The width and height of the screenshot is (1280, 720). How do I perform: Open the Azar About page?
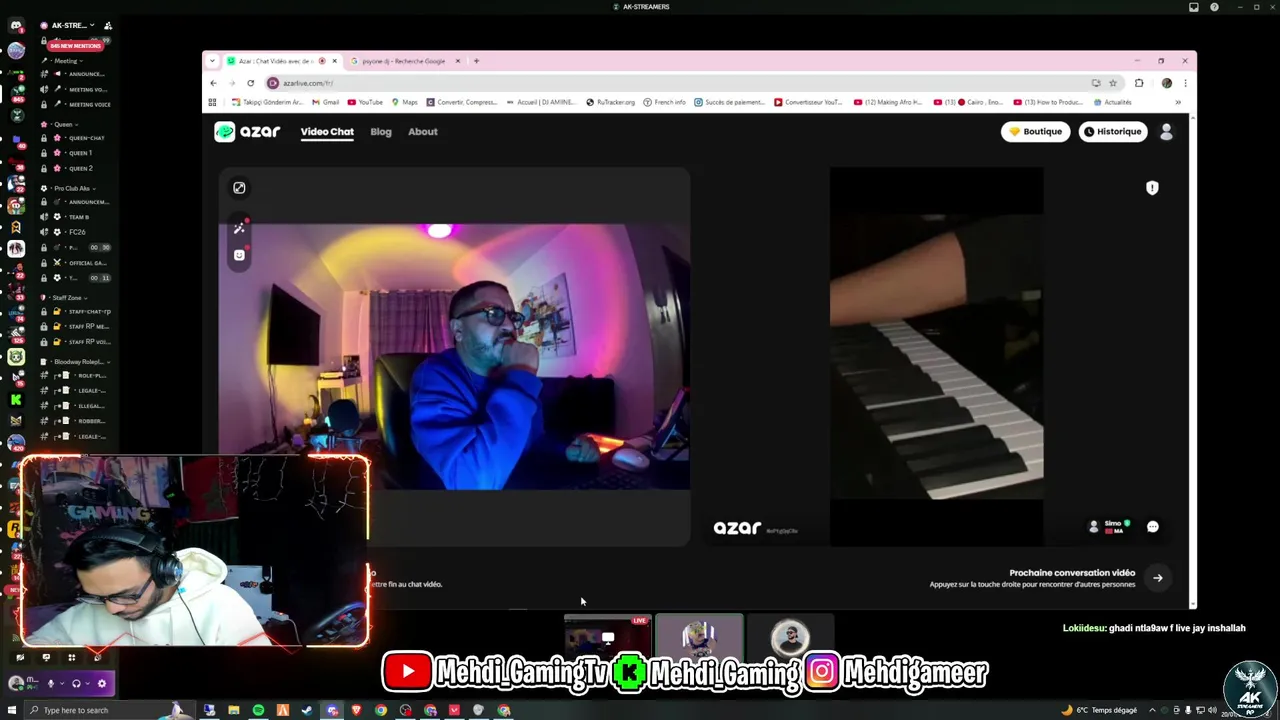(422, 131)
